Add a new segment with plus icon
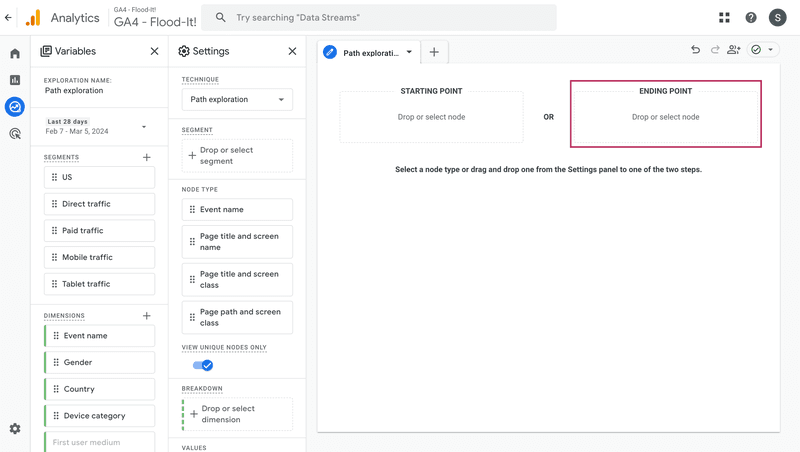The image size is (800, 452). tap(147, 157)
